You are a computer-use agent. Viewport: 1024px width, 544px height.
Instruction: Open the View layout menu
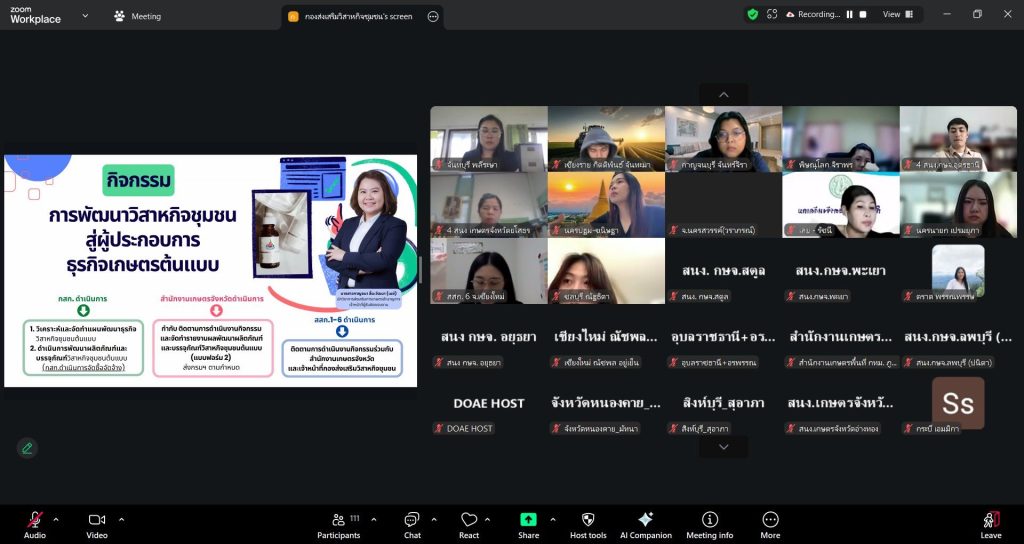[x=896, y=14]
